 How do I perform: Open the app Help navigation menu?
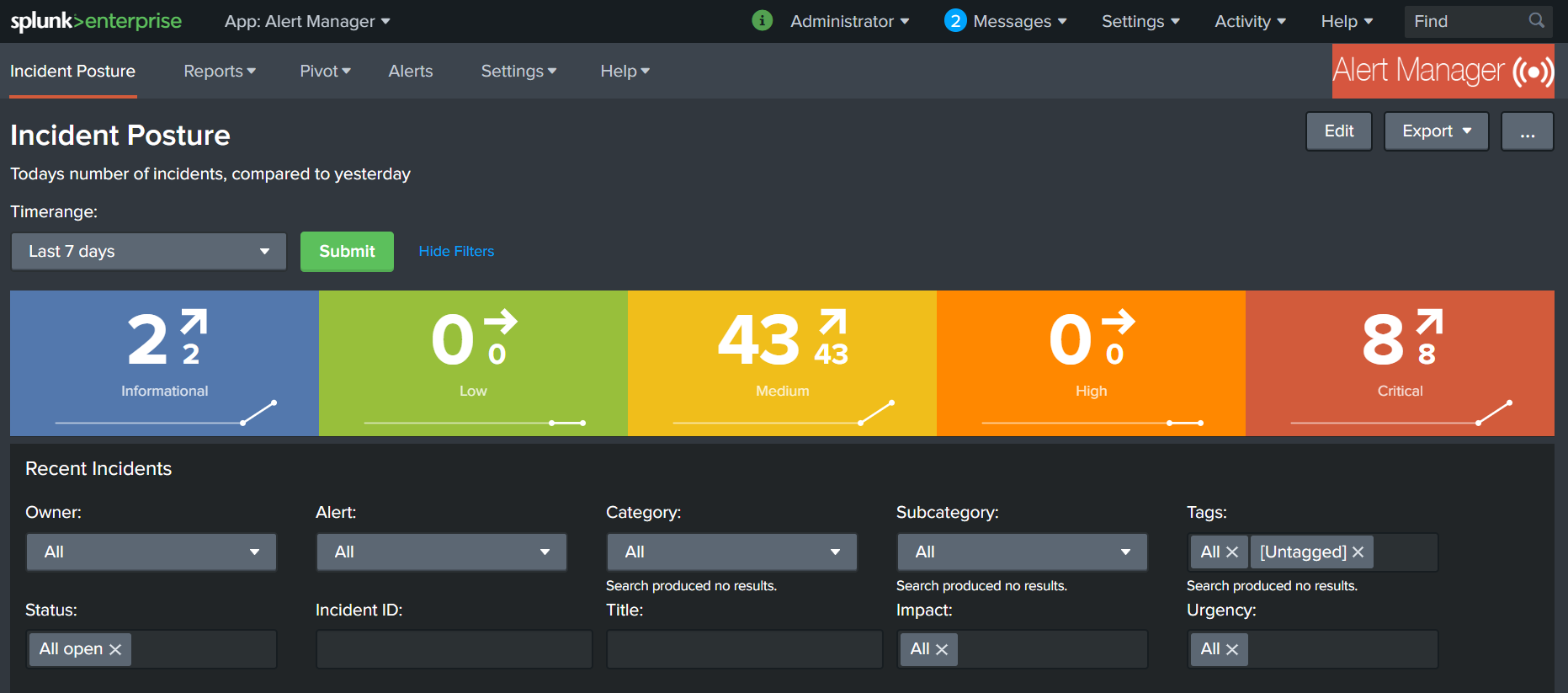pos(625,72)
